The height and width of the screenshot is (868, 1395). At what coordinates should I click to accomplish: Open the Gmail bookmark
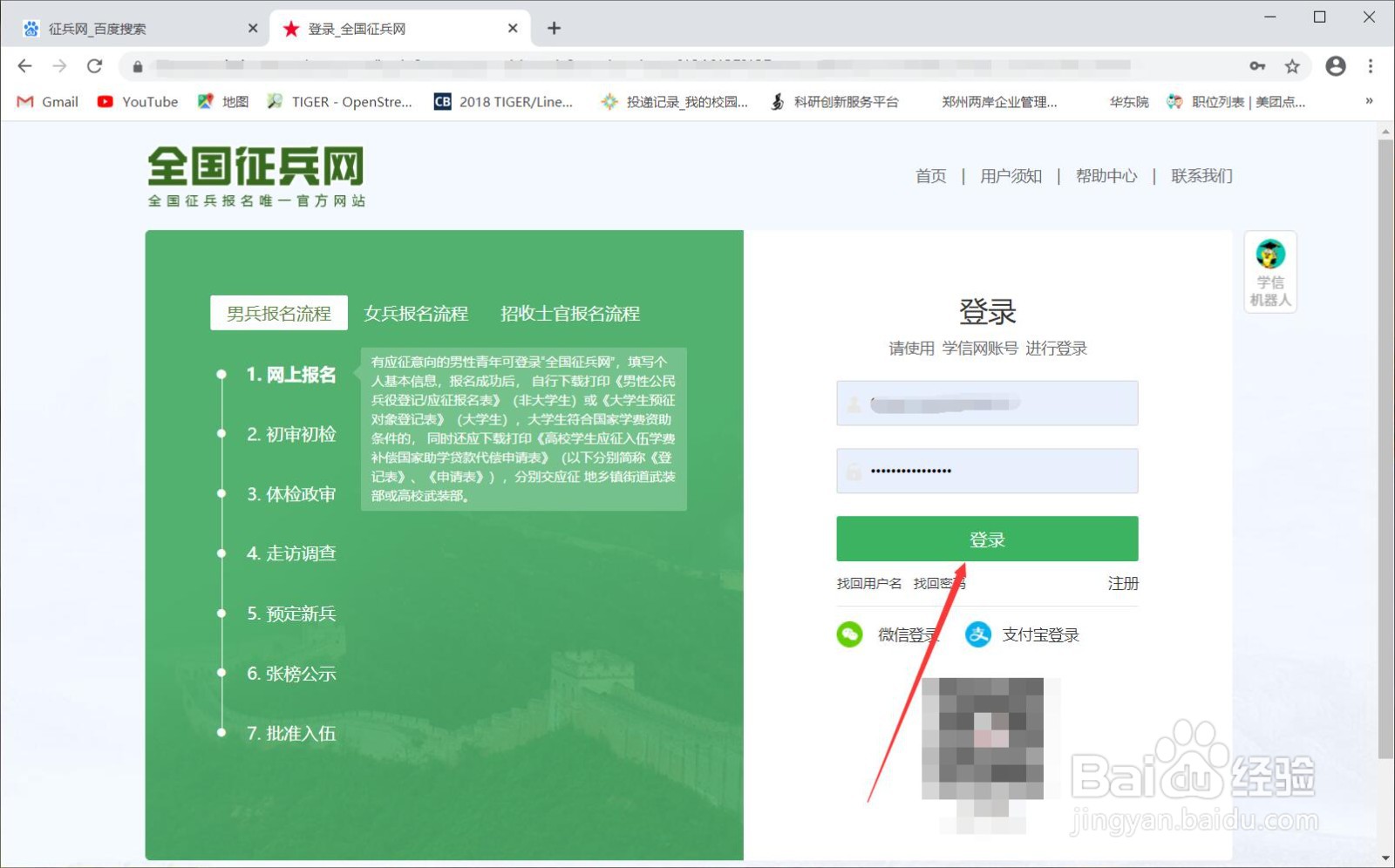click(48, 102)
